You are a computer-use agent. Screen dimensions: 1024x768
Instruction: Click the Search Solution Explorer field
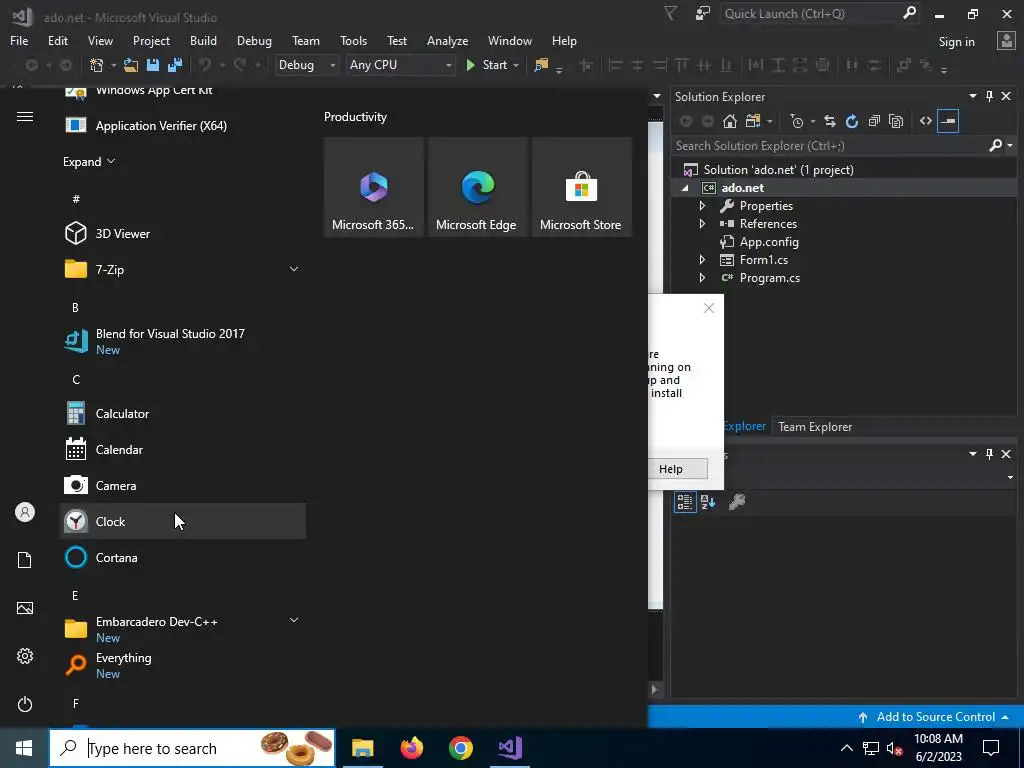[x=830, y=146]
